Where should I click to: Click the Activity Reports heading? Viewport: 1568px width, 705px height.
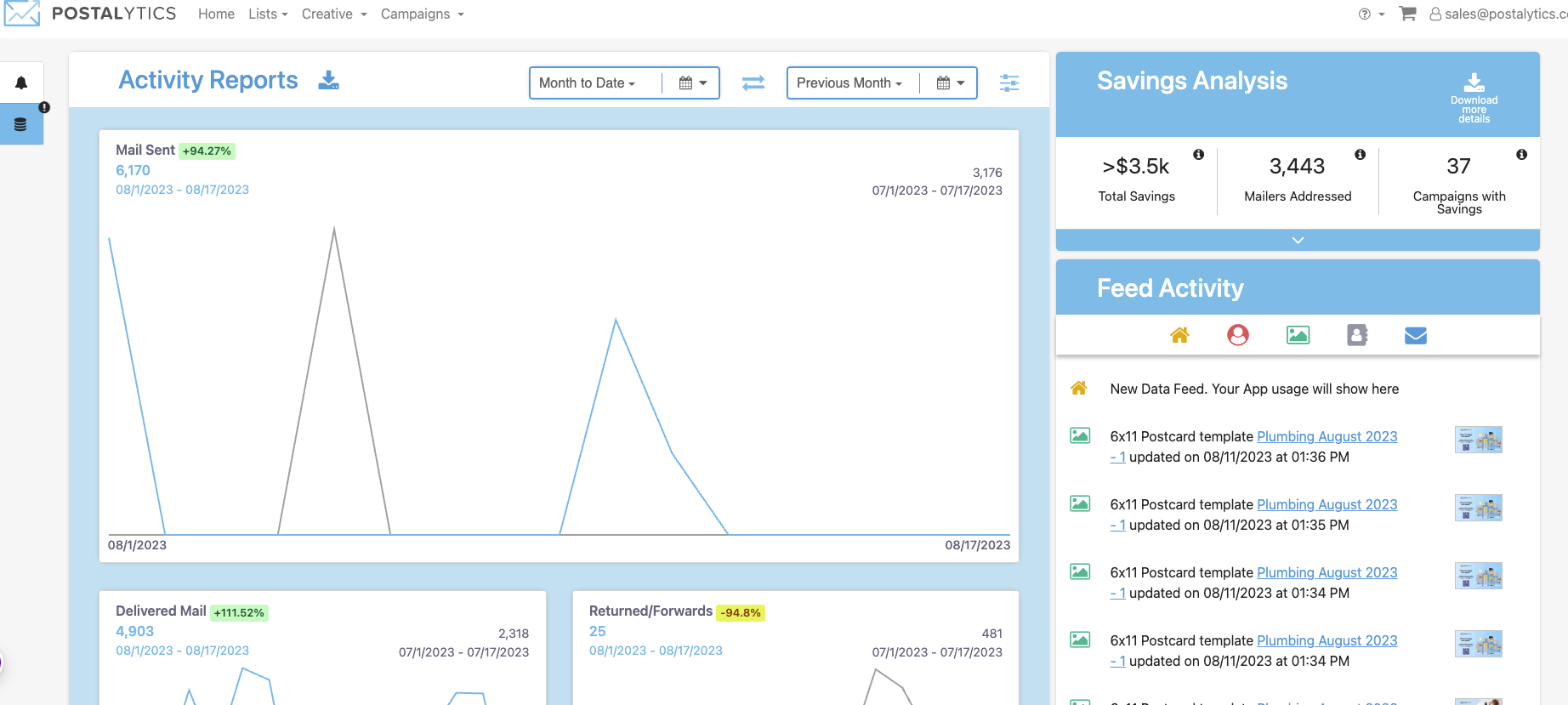[x=208, y=80]
